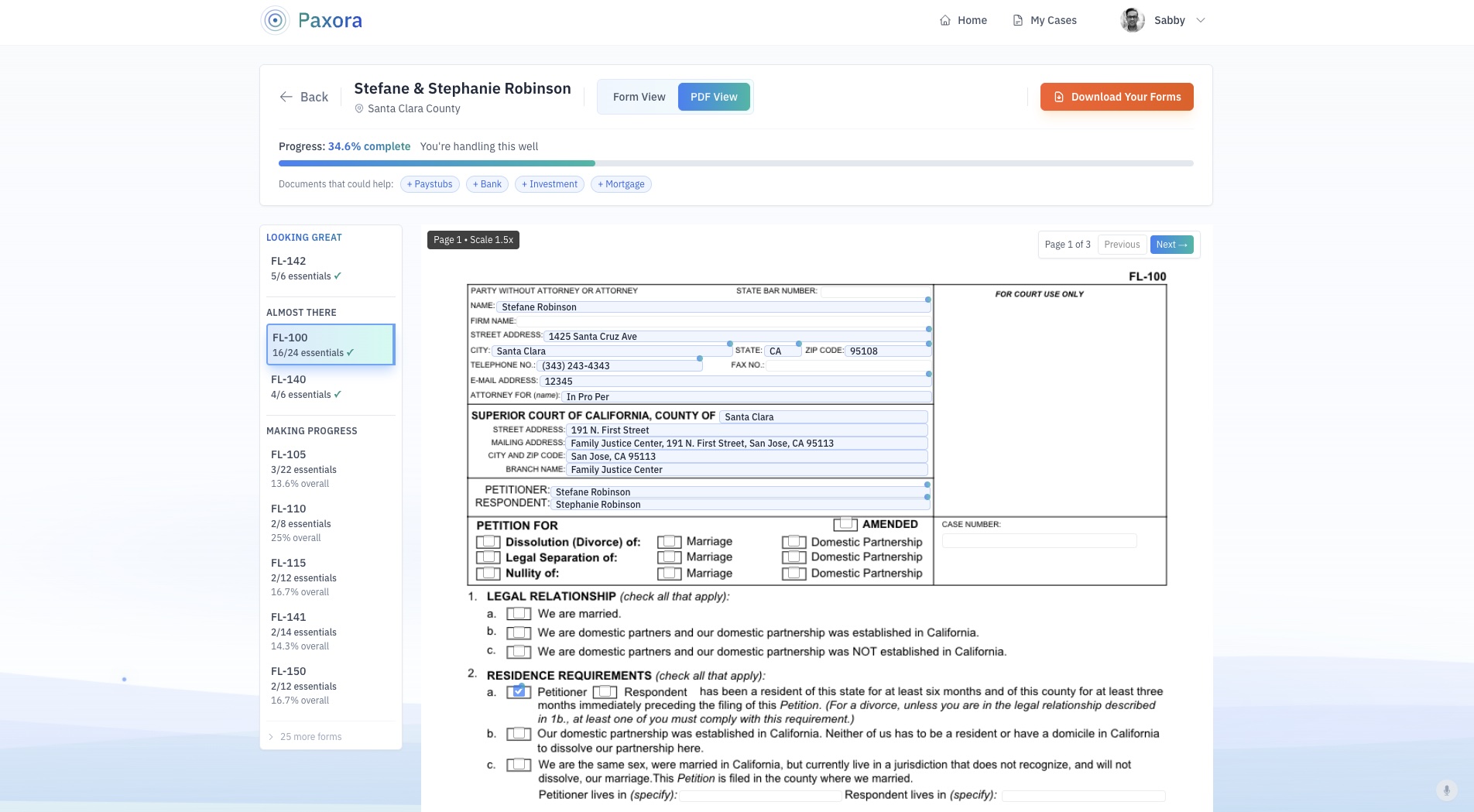This screenshot has width=1474, height=812.
Task: Click the Paxora logo icon
Action: coord(275,21)
